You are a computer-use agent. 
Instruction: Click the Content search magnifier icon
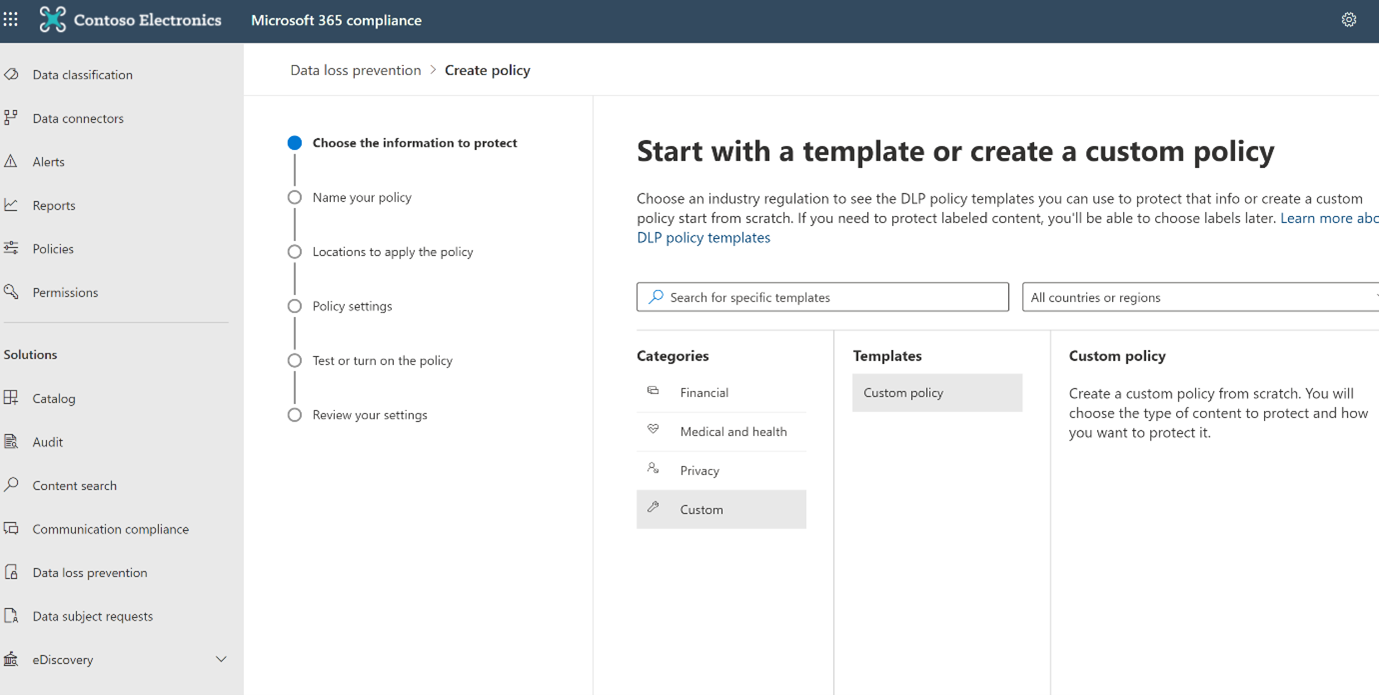[x=11, y=485]
